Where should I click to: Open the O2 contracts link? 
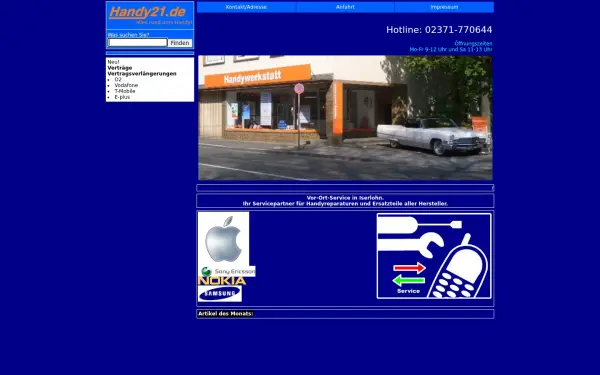118,80
